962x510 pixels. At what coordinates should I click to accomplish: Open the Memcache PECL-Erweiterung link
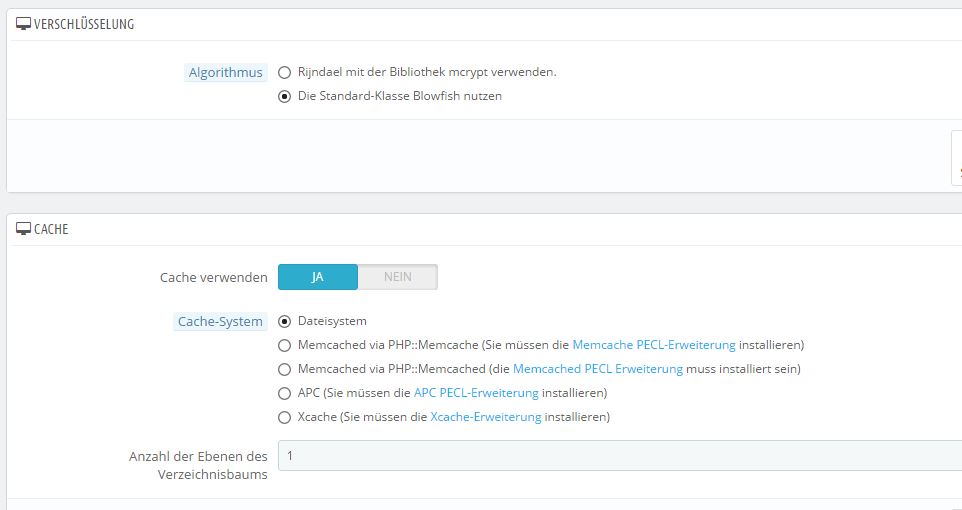coord(653,345)
